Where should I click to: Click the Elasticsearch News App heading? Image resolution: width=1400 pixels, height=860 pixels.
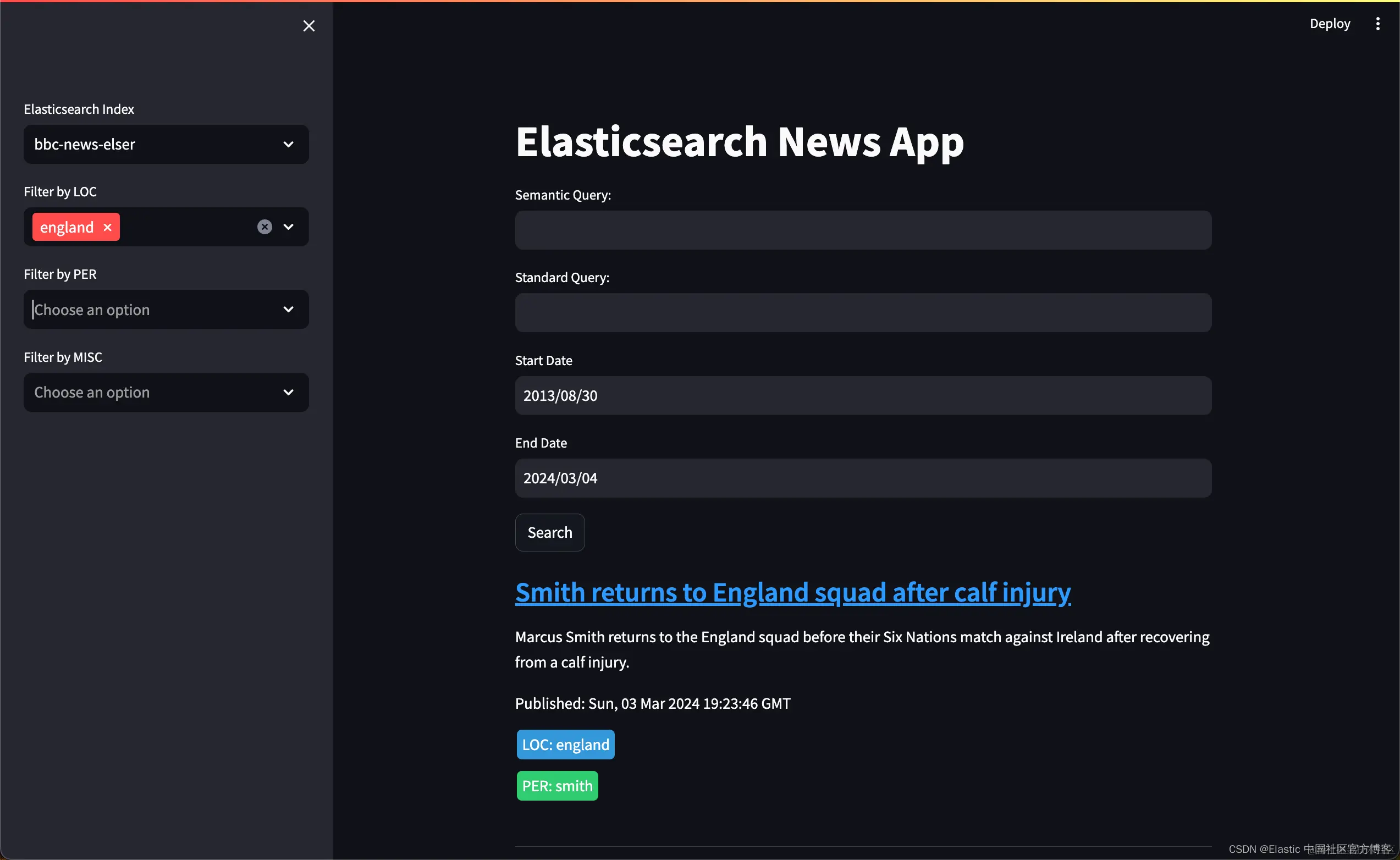[739, 142]
